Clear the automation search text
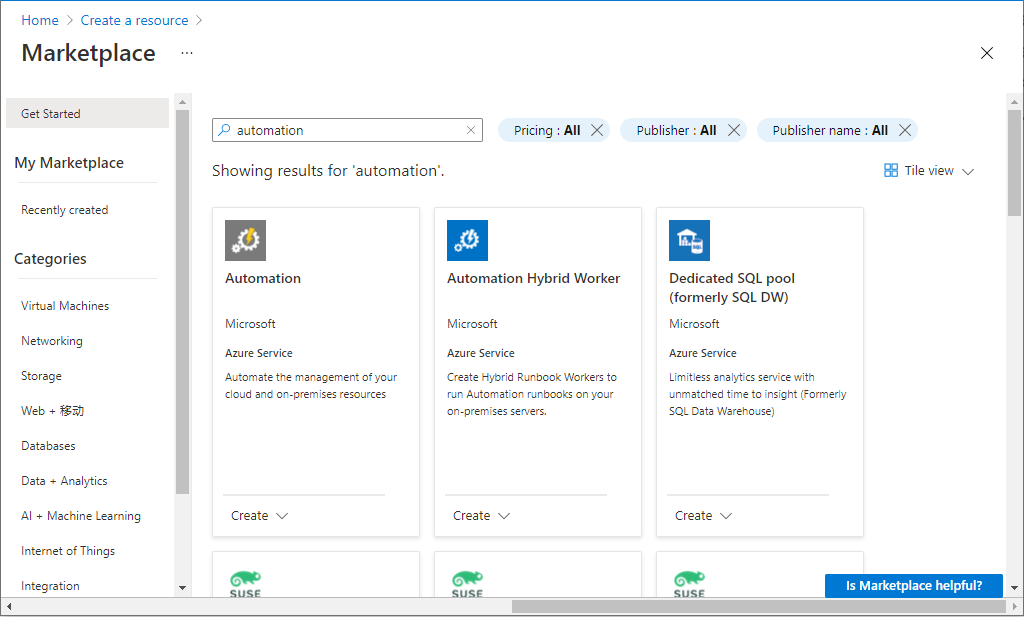 (x=471, y=130)
